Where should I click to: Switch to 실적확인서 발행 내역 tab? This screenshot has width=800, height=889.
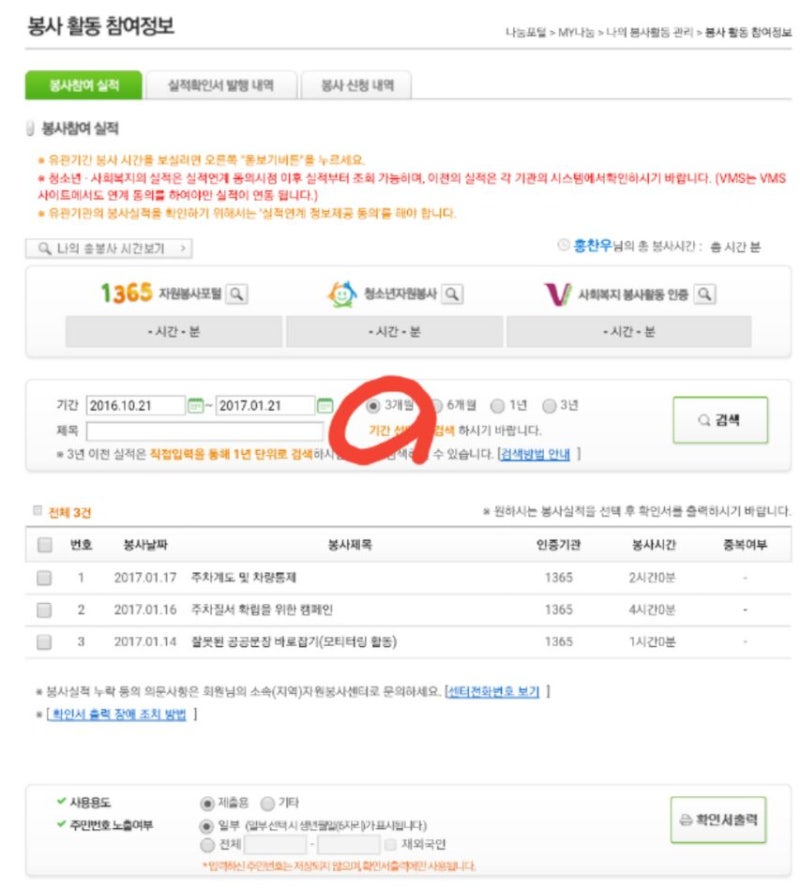[221, 85]
